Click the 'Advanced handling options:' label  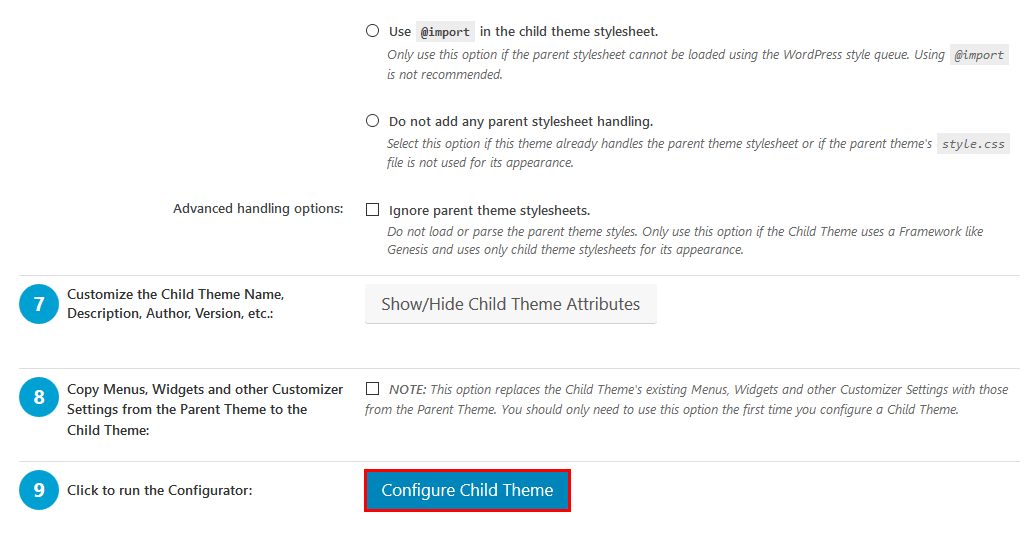[x=258, y=209]
